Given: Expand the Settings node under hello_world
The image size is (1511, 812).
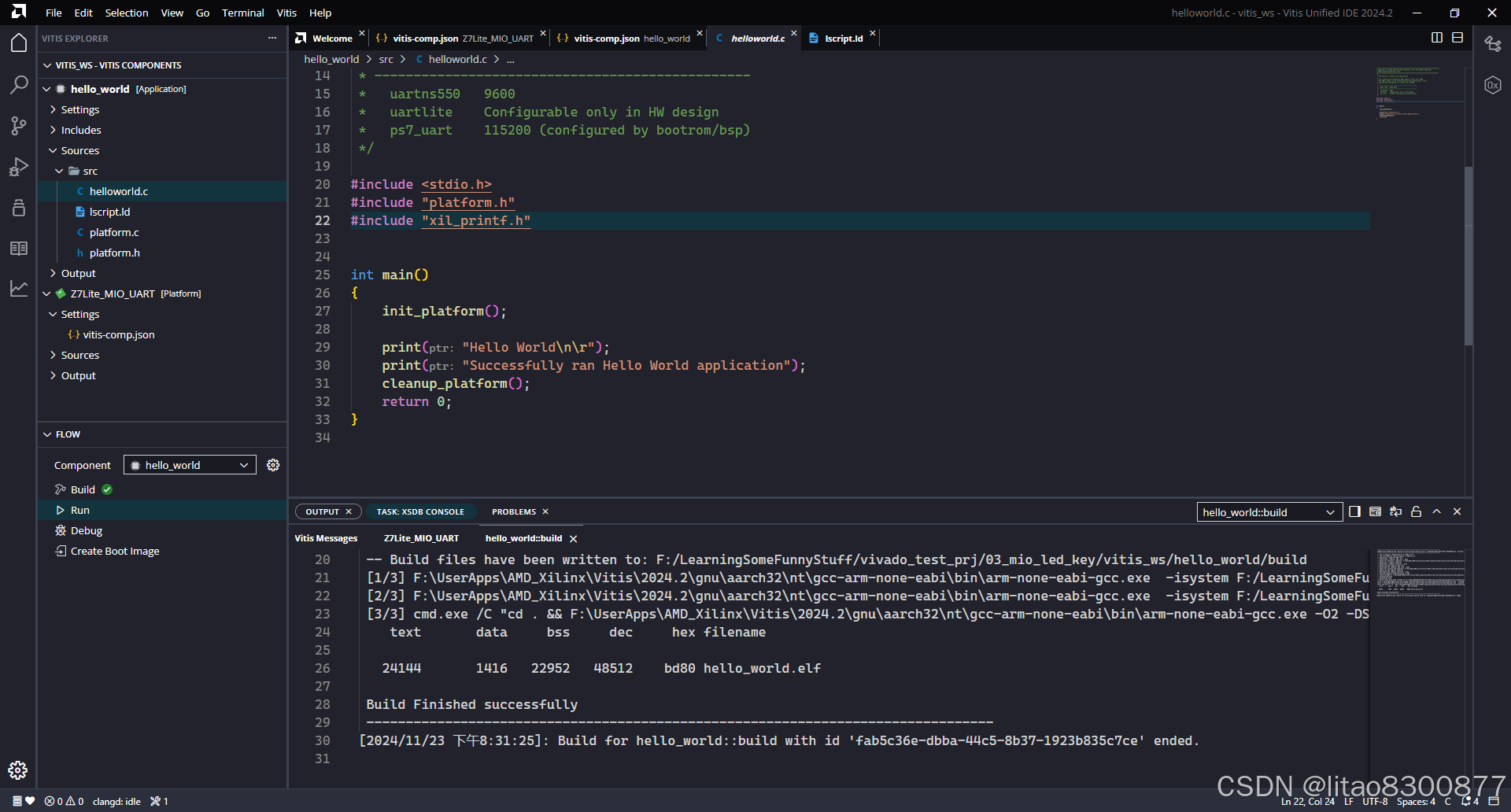Looking at the screenshot, I should [x=53, y=109].
